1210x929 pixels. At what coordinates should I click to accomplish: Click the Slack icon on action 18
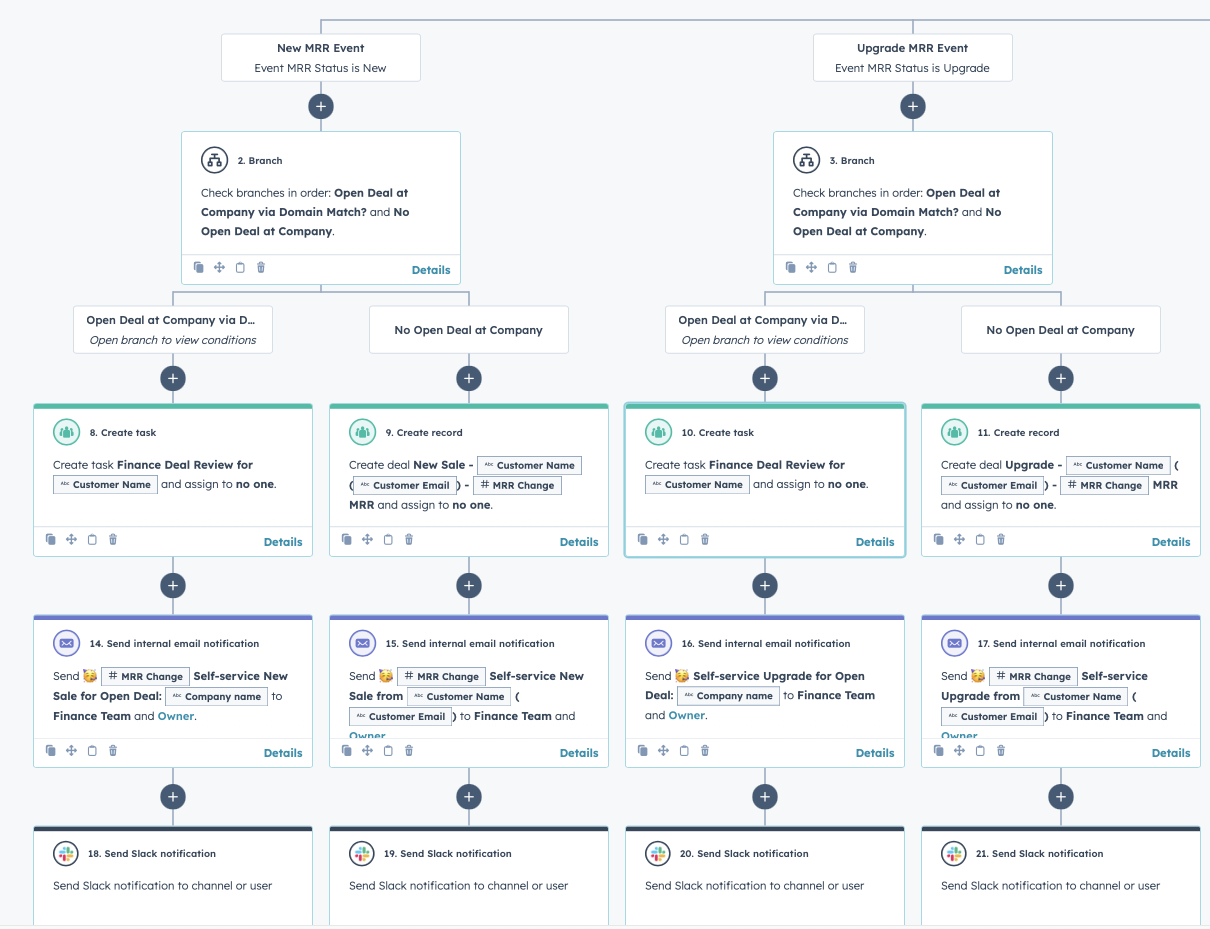(x=66, y=854)
